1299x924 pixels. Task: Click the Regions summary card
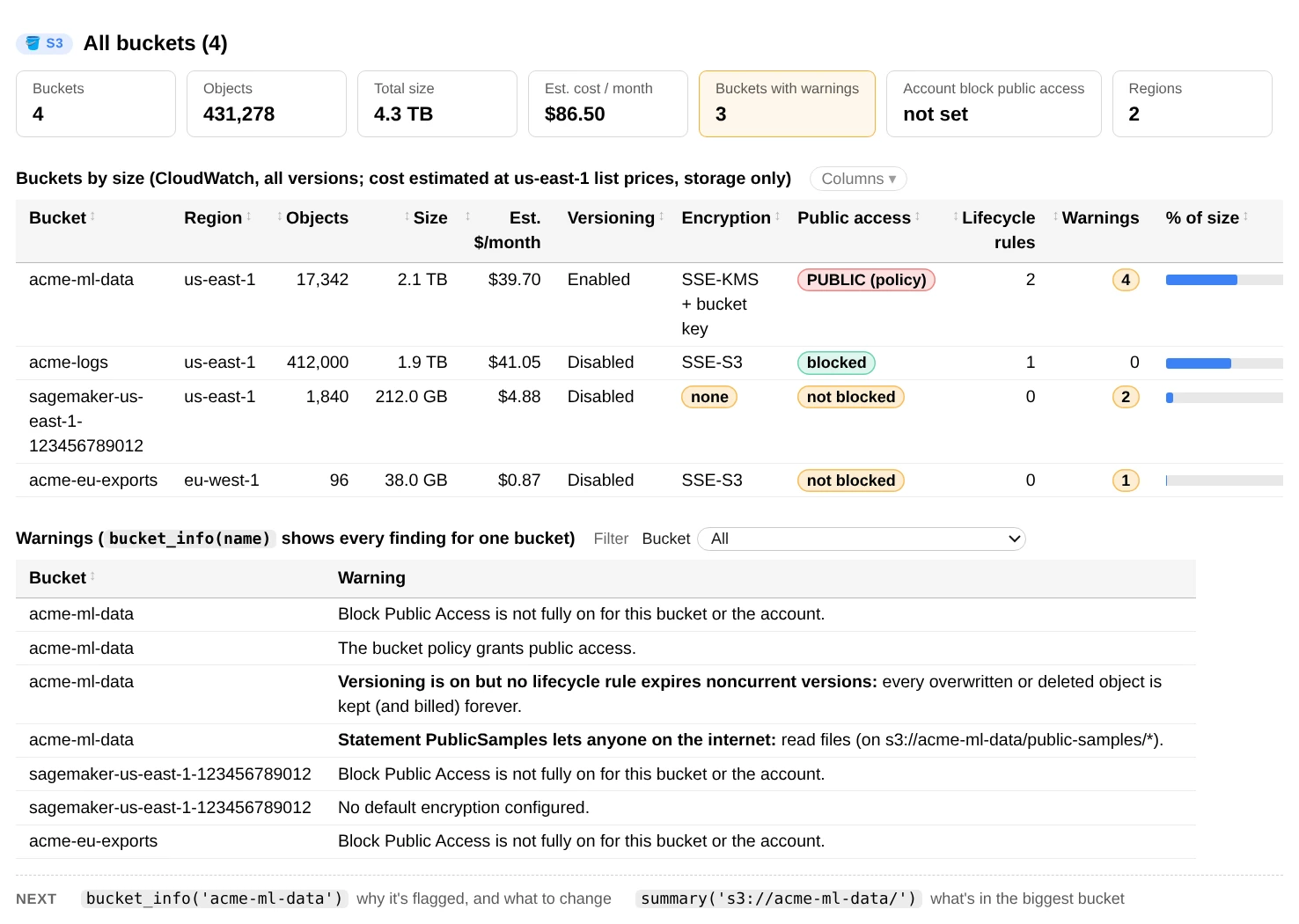tap(1192, 104)
